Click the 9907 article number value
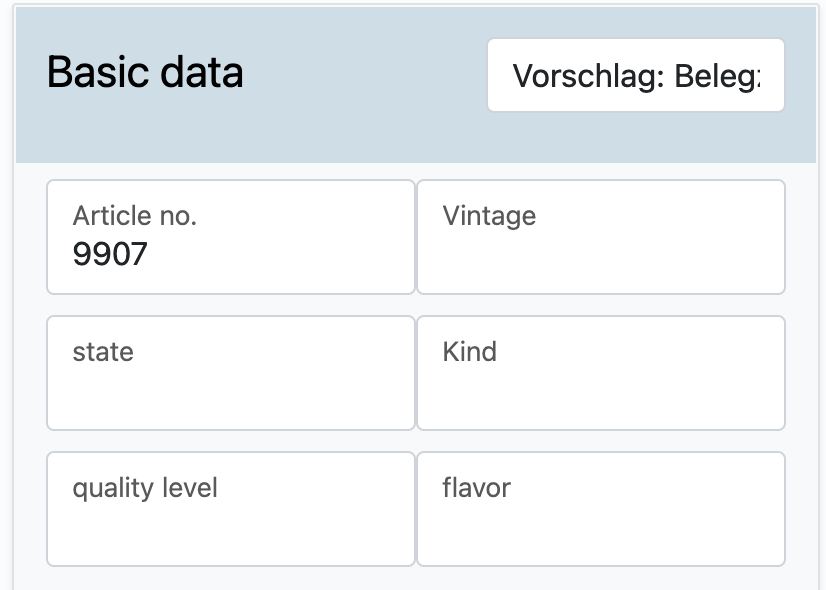Image resolution: width=826 pixels, height=590 pixels. [x=110, y=255]
